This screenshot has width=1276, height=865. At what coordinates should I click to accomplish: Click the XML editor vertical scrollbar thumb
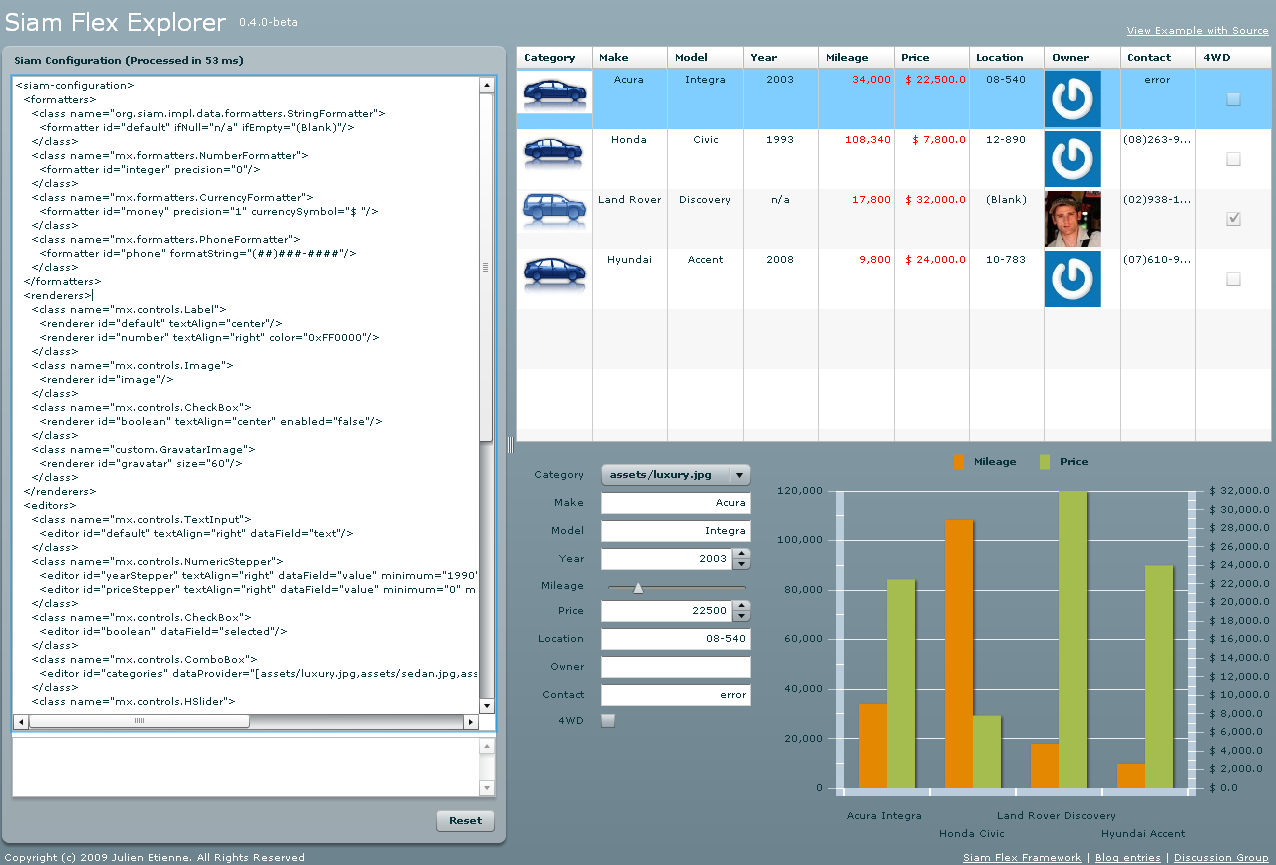(487, 267)
